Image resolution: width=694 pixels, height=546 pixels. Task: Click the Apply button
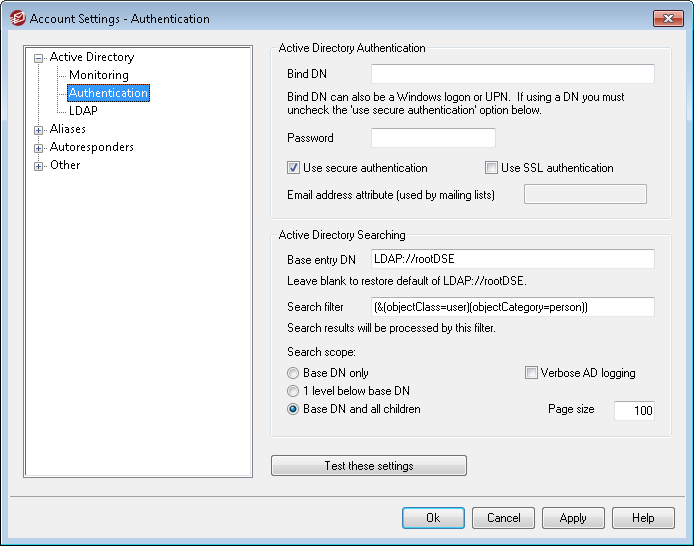573,518
